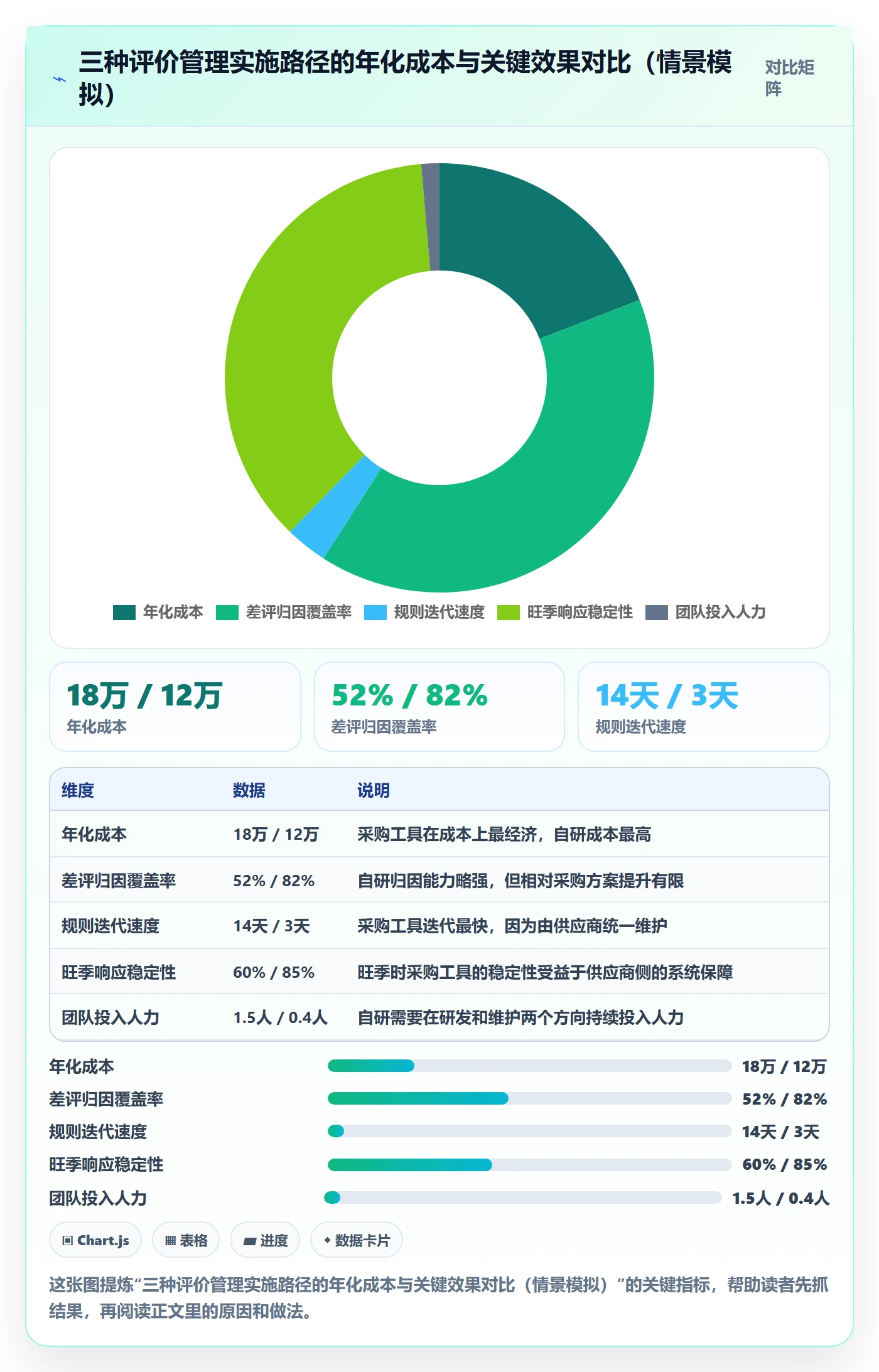Screen dimensions: 879x1372
Task: Click the 差评归因覆盖率 progress bar
Action: pos(529,1098)
